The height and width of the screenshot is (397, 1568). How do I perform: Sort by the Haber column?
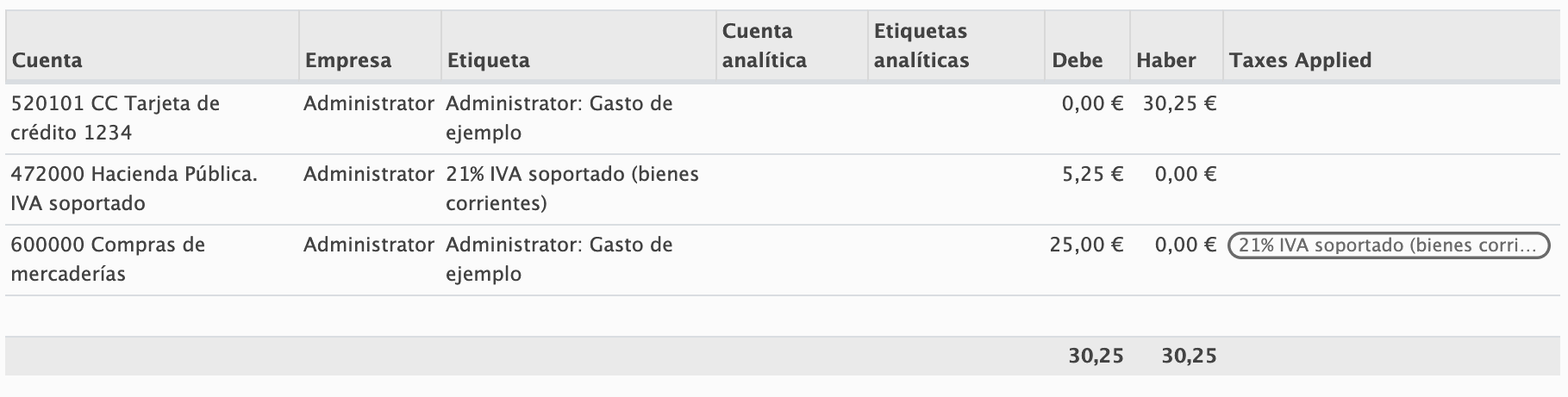(x=1165, y=60)
